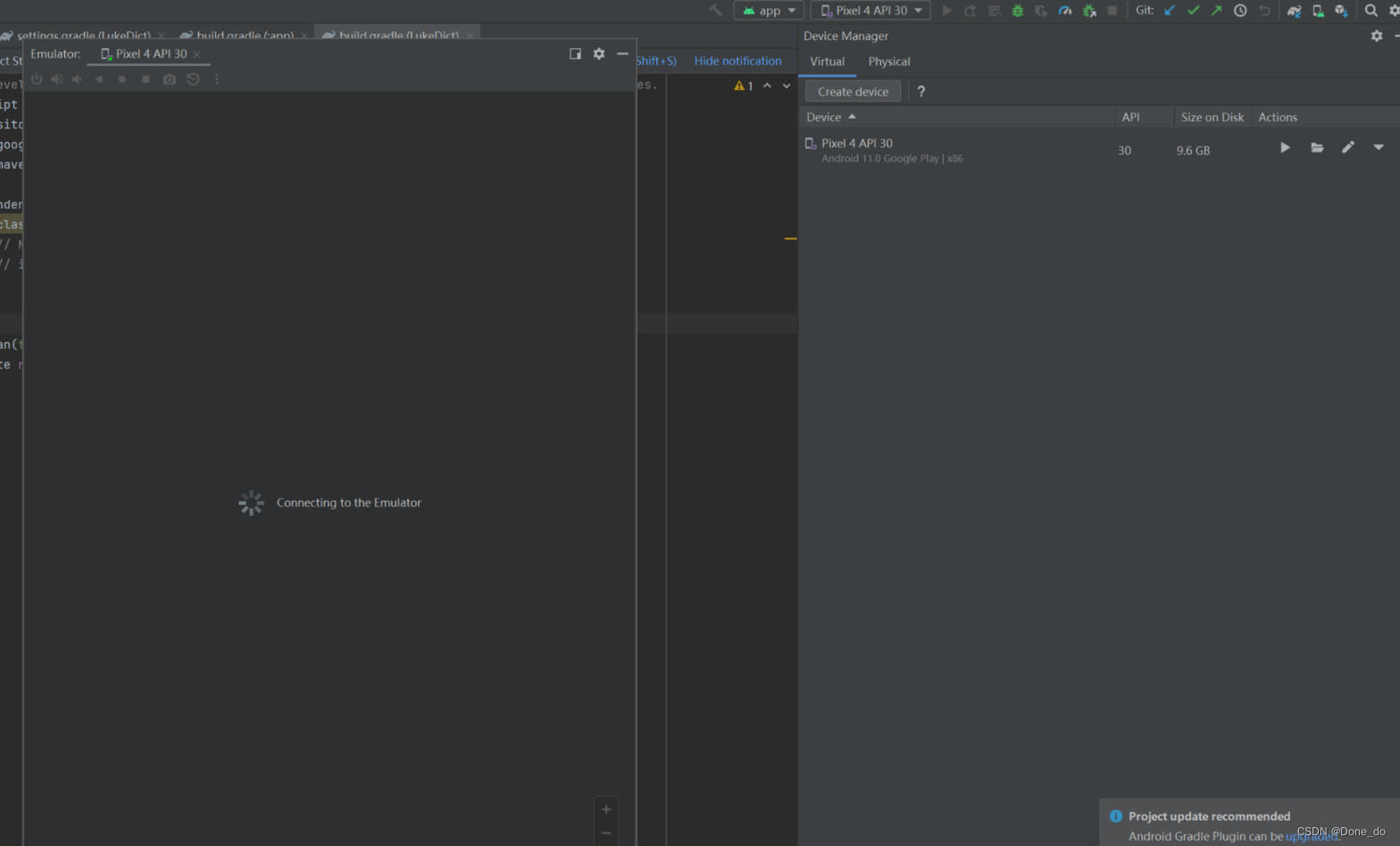
Task: Open the app run configuration dropdown
Action: point(769,11)
